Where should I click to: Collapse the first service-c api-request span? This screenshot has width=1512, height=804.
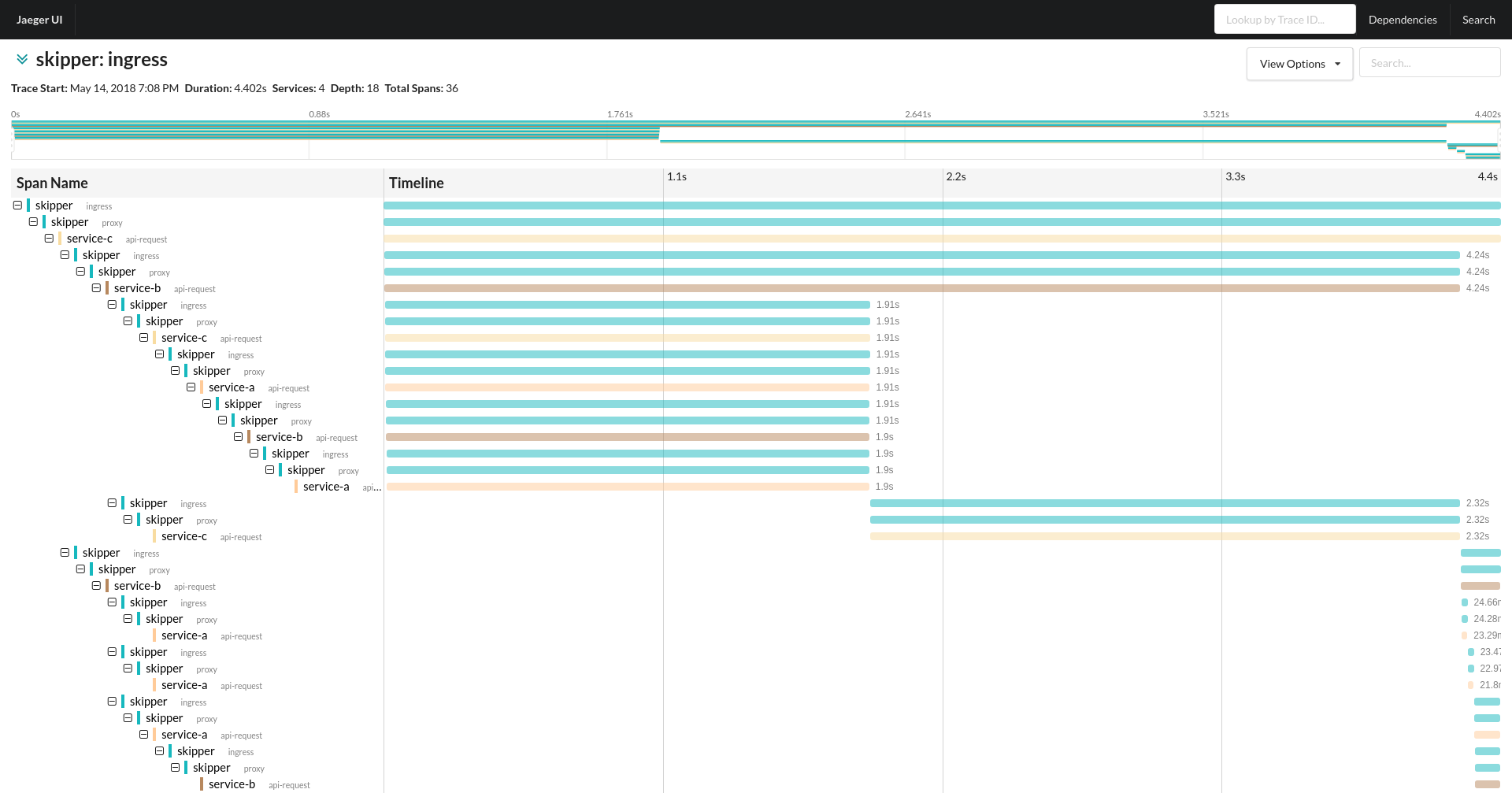pyautogui.click(x=49, y=238)
